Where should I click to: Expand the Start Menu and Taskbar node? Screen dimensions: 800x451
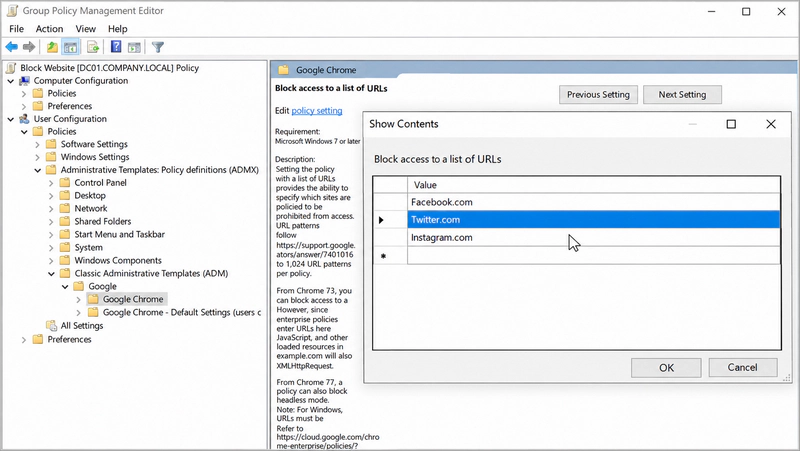(51, 235)
